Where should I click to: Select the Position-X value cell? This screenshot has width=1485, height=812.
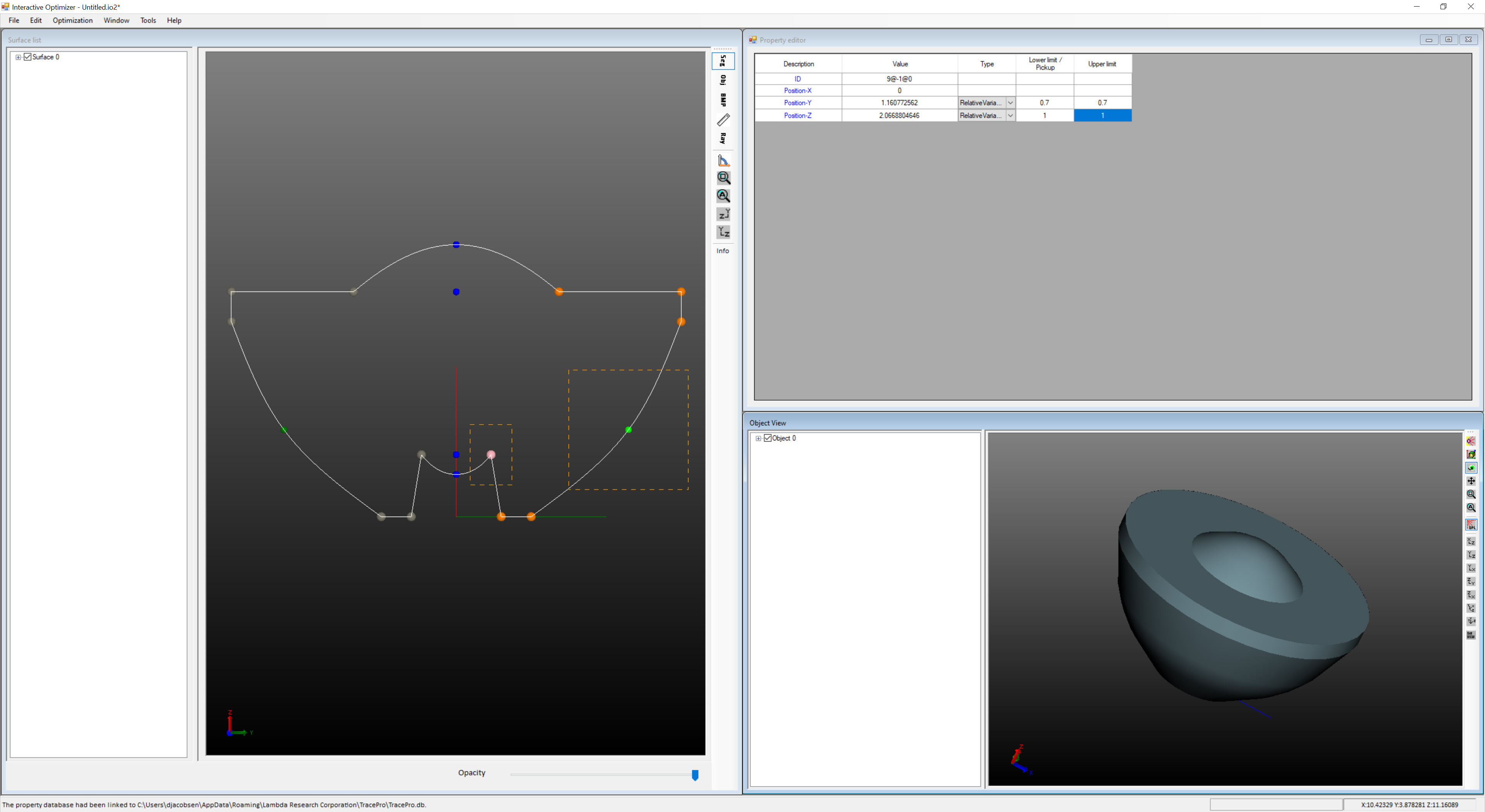coord(899,90)
